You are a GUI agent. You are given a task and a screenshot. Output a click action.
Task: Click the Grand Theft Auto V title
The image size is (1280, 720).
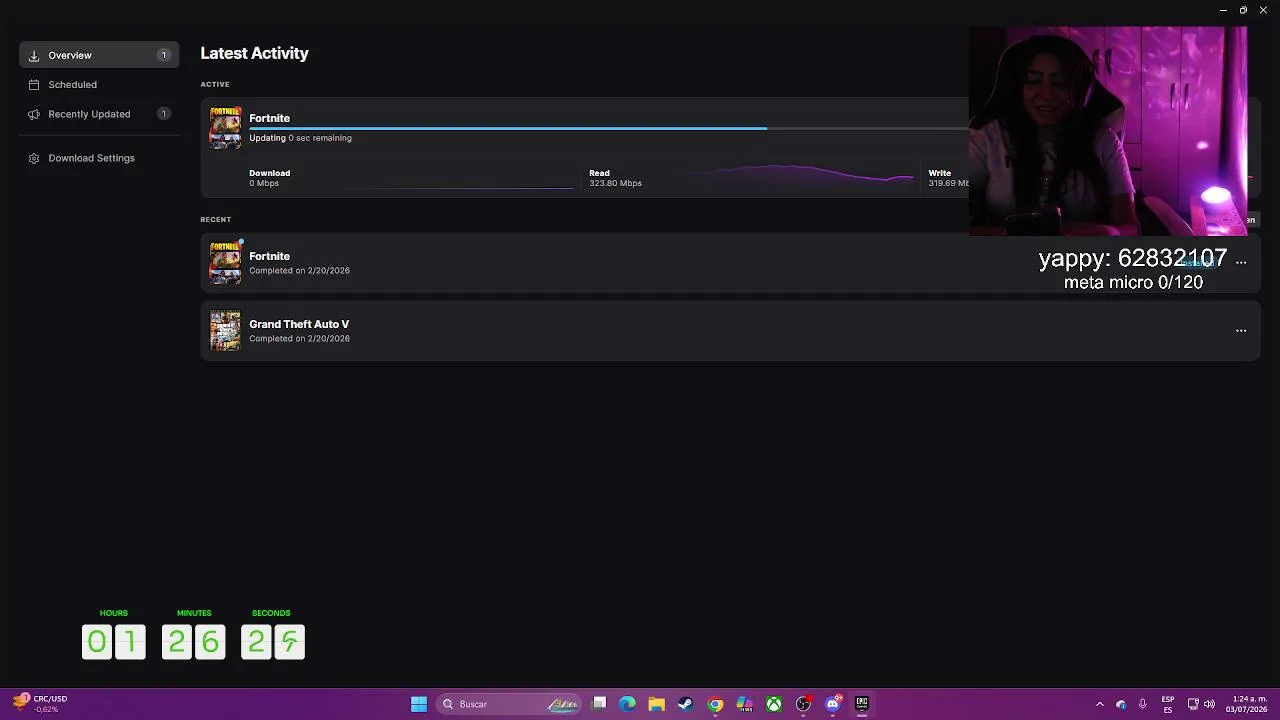[x=299, y=324]
